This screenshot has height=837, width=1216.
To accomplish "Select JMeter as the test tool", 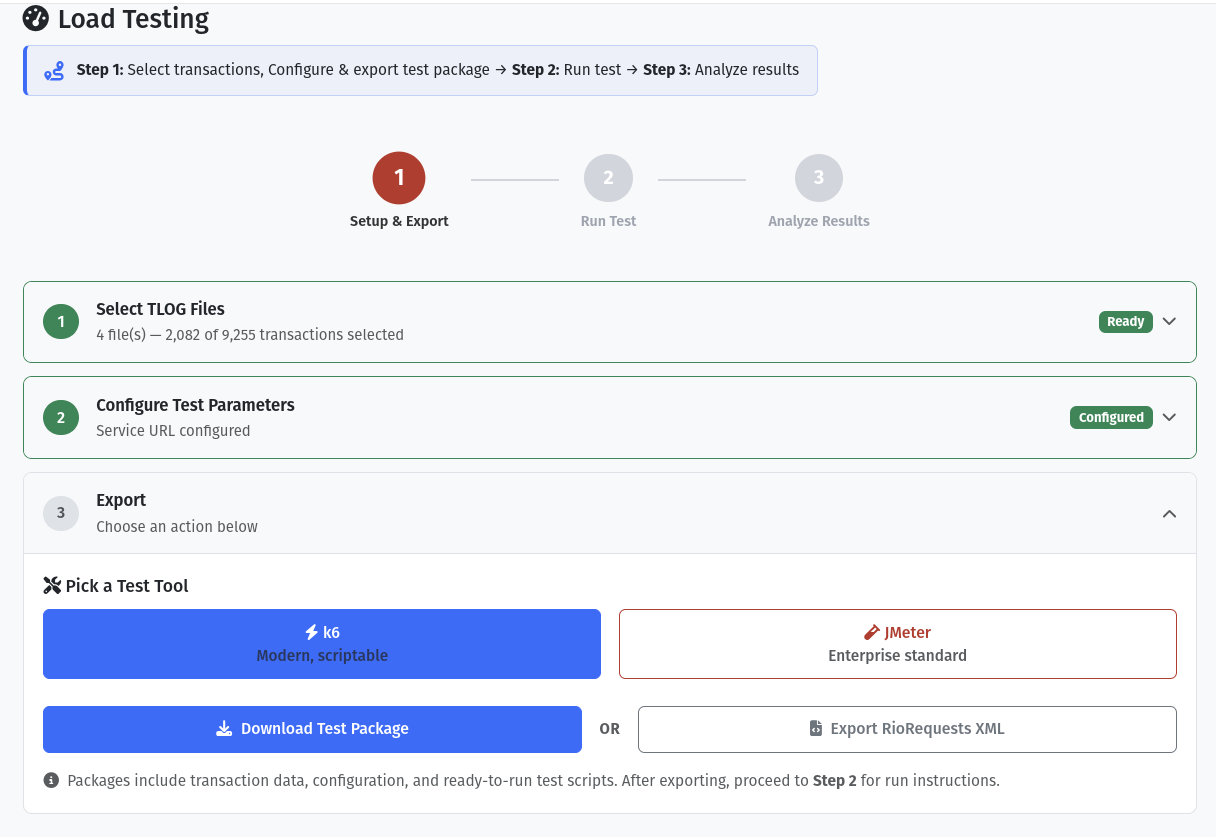I will 897,643.
